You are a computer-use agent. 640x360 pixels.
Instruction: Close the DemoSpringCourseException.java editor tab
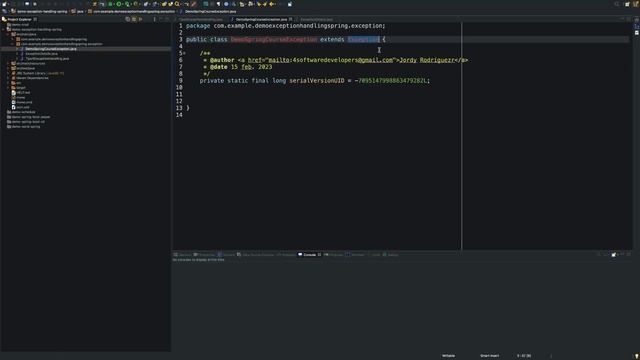click(291, 19)
